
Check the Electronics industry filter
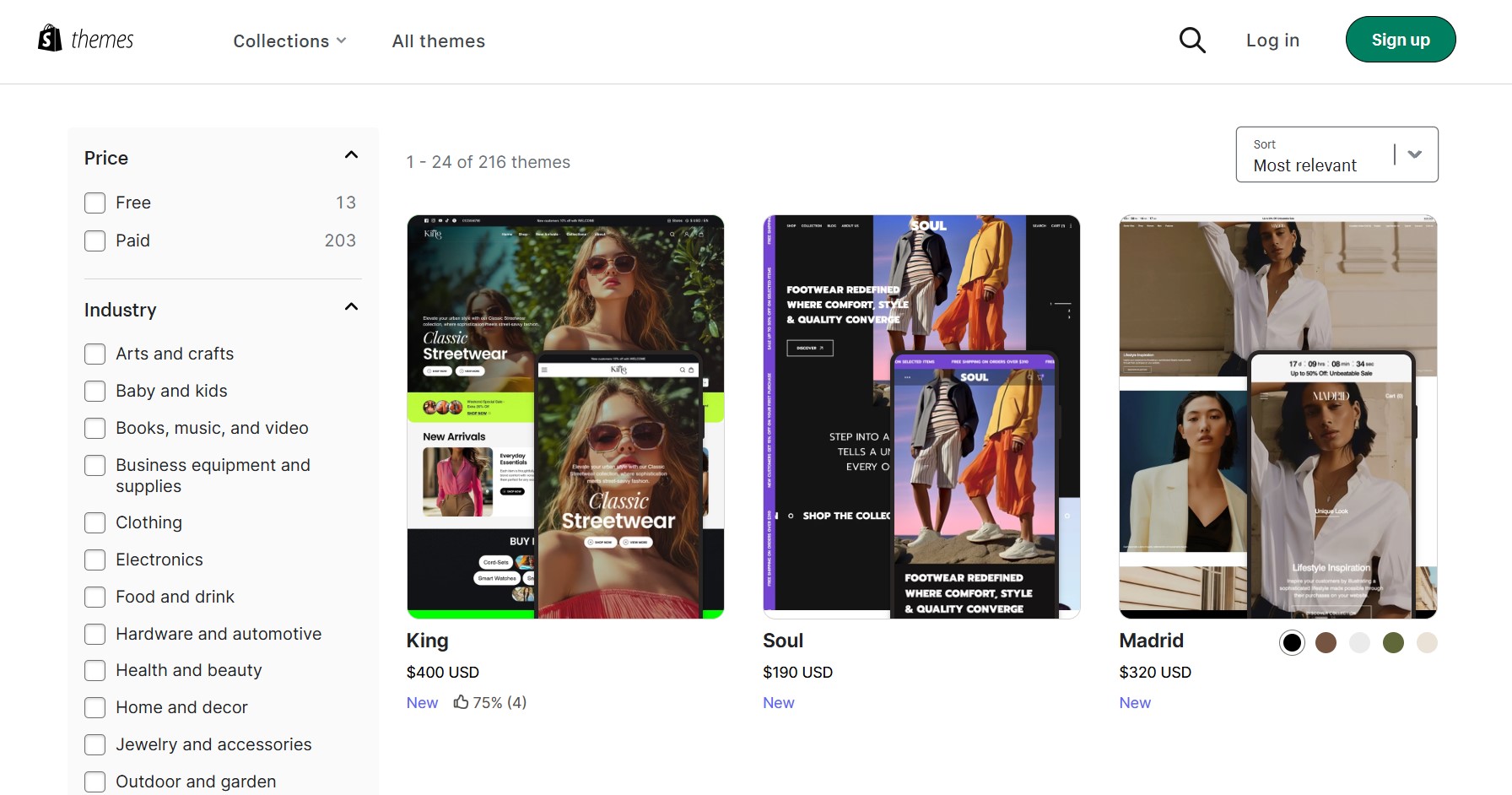pyautogui.click(x=94, y=560)
